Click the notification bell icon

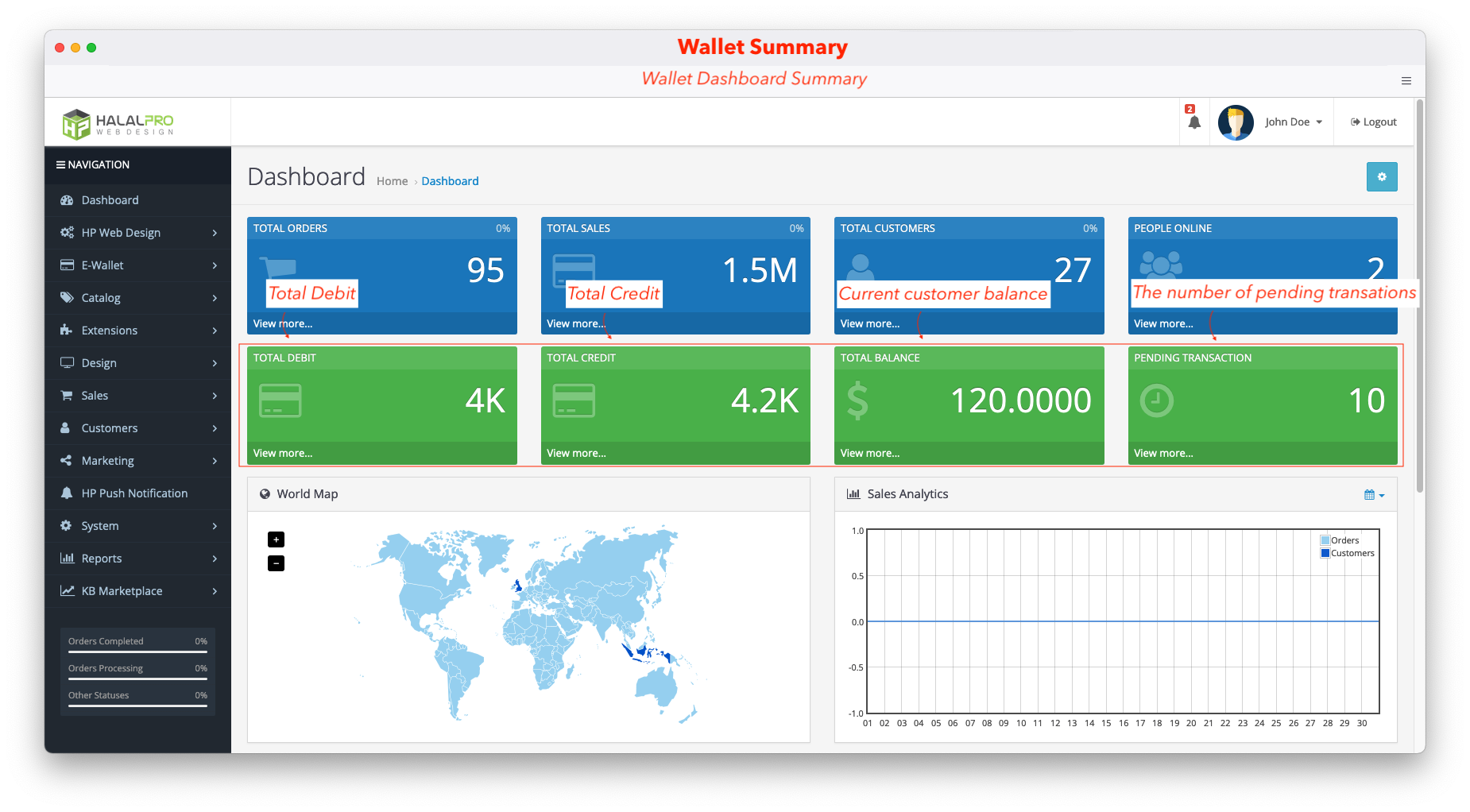pyautogui.click(x=1193, y=122)
